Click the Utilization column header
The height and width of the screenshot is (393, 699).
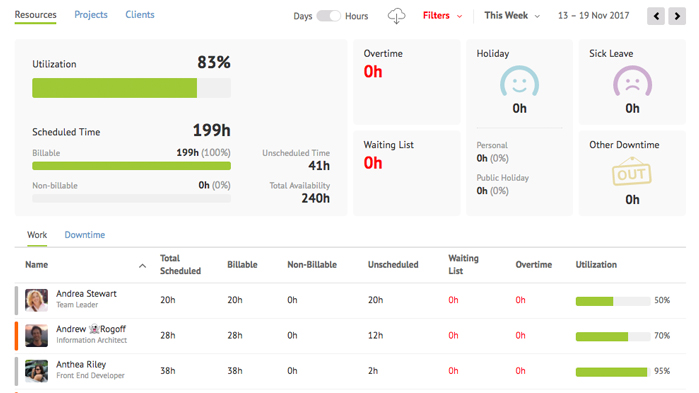coord(596,265)
